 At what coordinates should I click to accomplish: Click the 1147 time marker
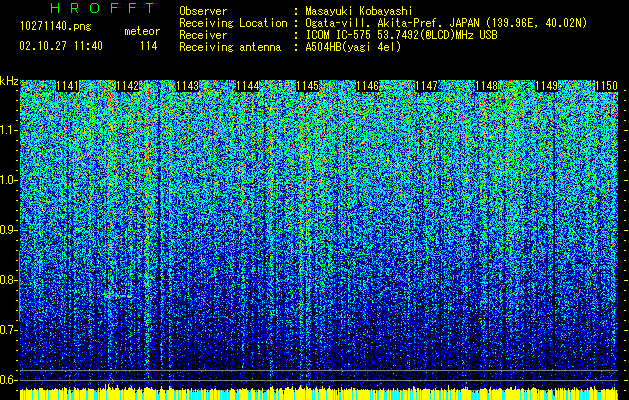(x=427, y=86)
